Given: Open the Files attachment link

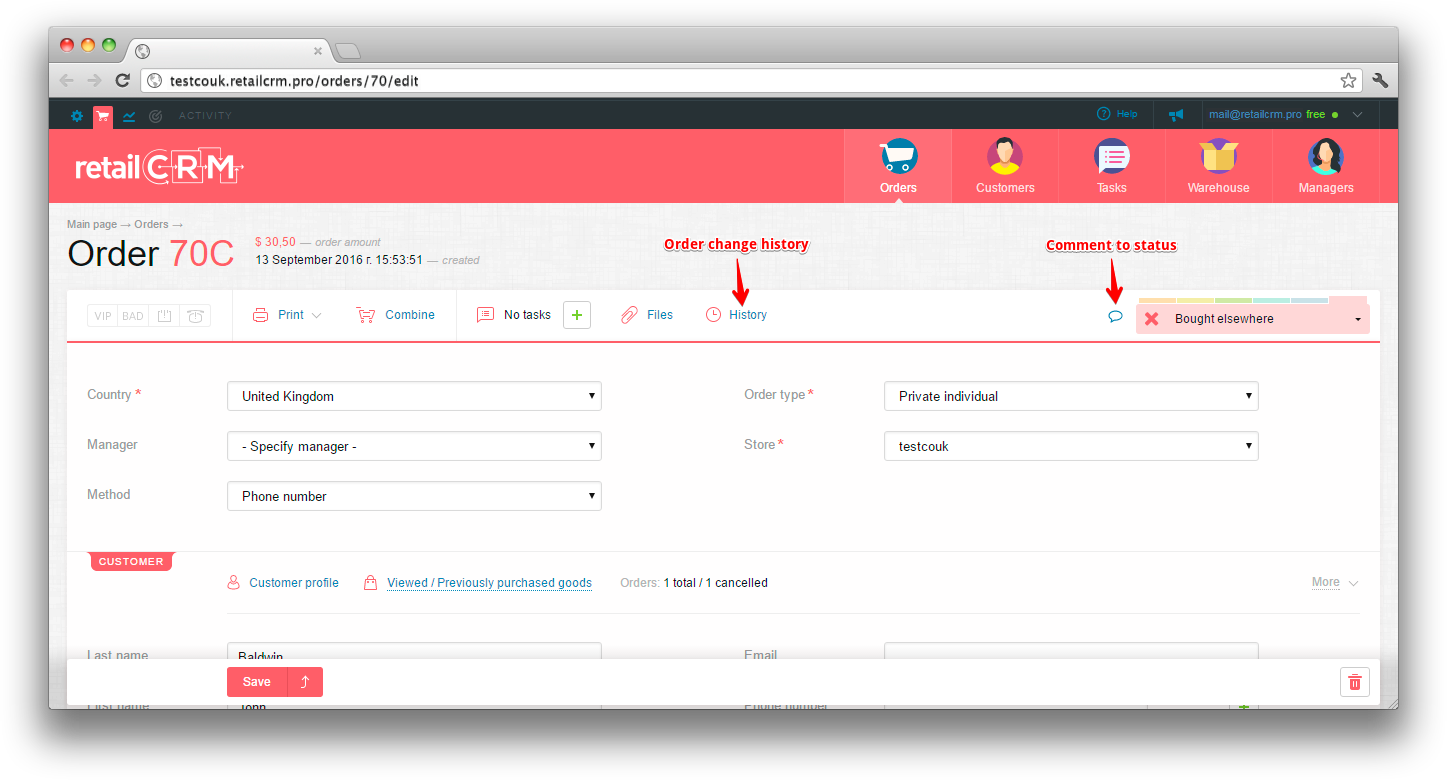Looking at the screenshot, I should coord(646,315).
